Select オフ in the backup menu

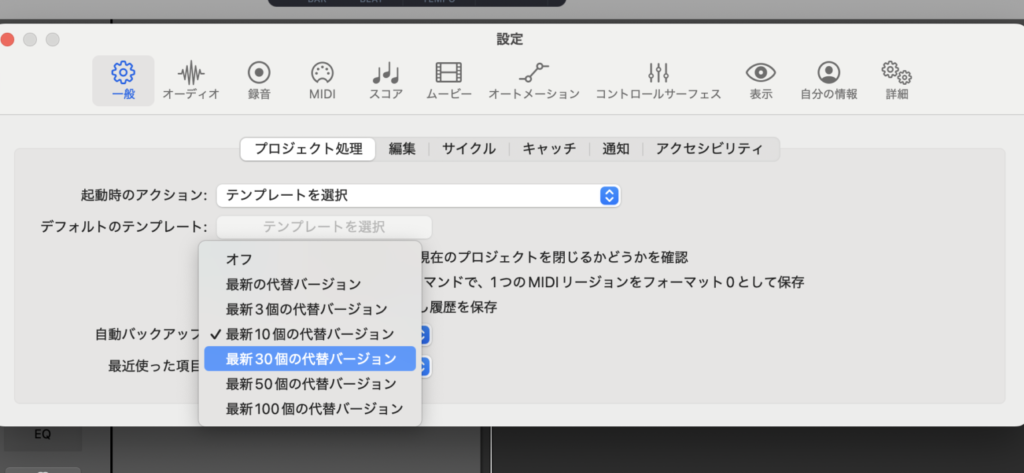tap(310, 259)
